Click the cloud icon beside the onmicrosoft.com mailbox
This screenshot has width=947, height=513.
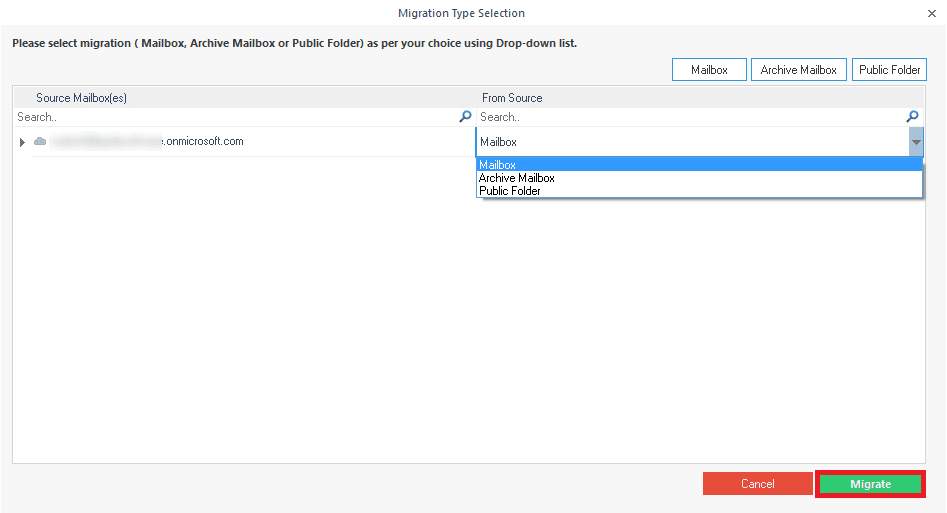(40, 142)
